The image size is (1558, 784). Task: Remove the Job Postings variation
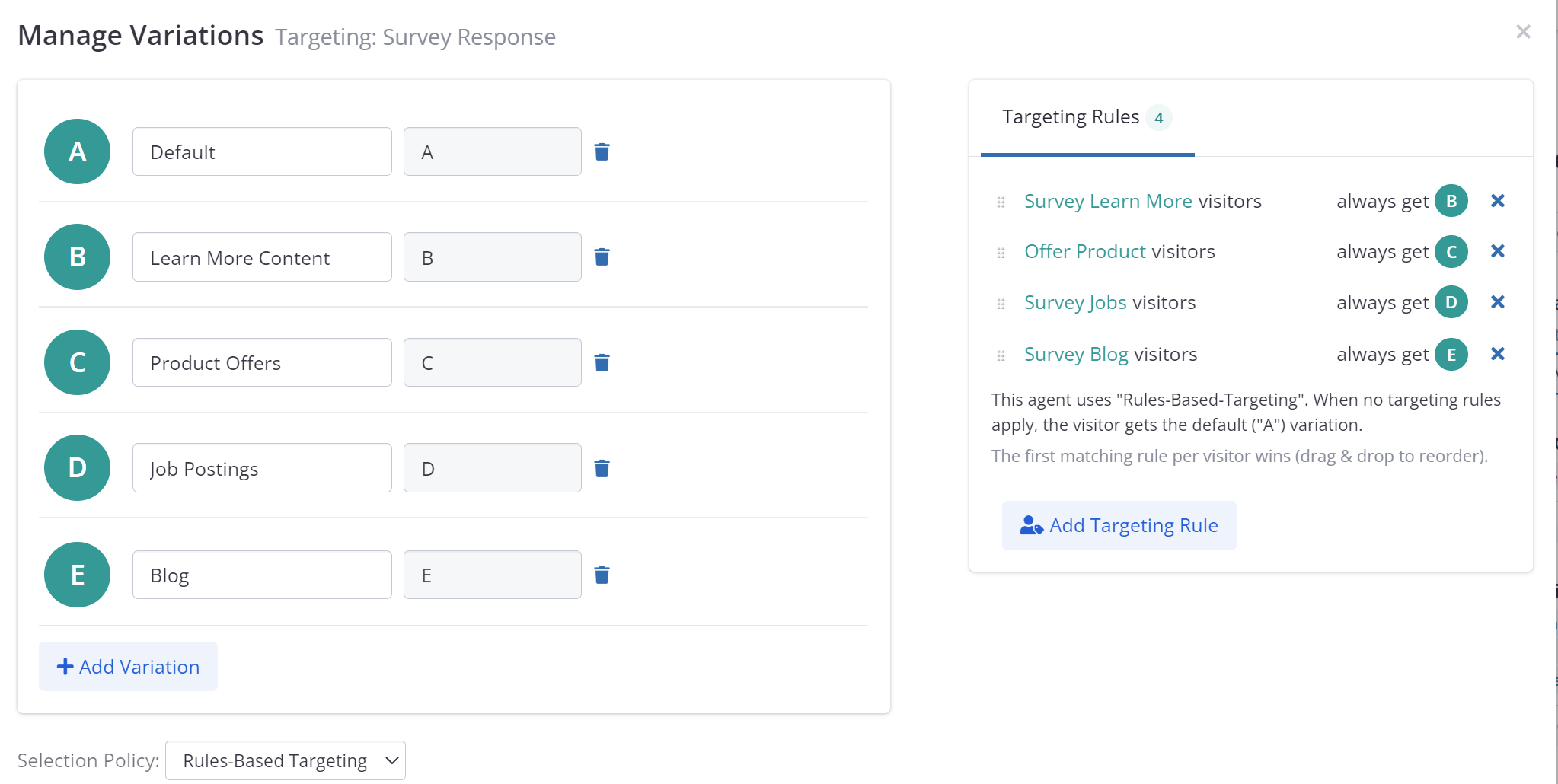coord(602,468)
